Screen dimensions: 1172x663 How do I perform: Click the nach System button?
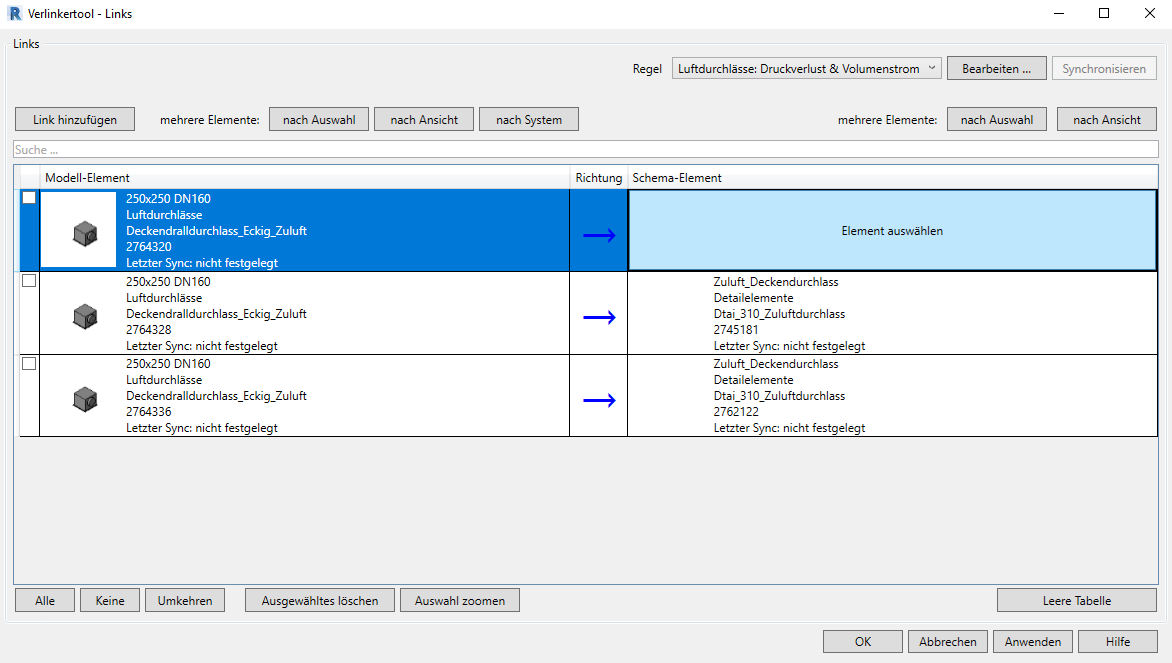pos(529,120)
